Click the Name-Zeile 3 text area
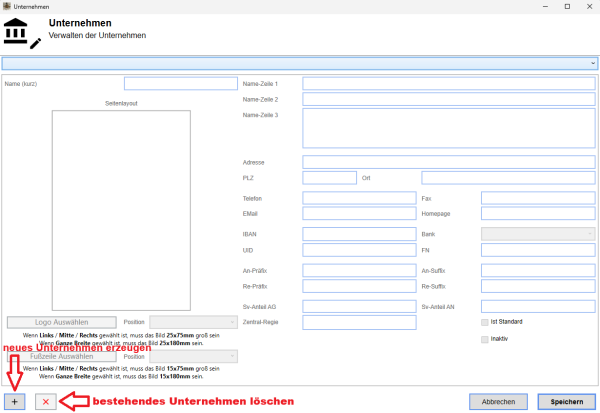Viewport: 600px width, 413px height. [x=449, y=128]
